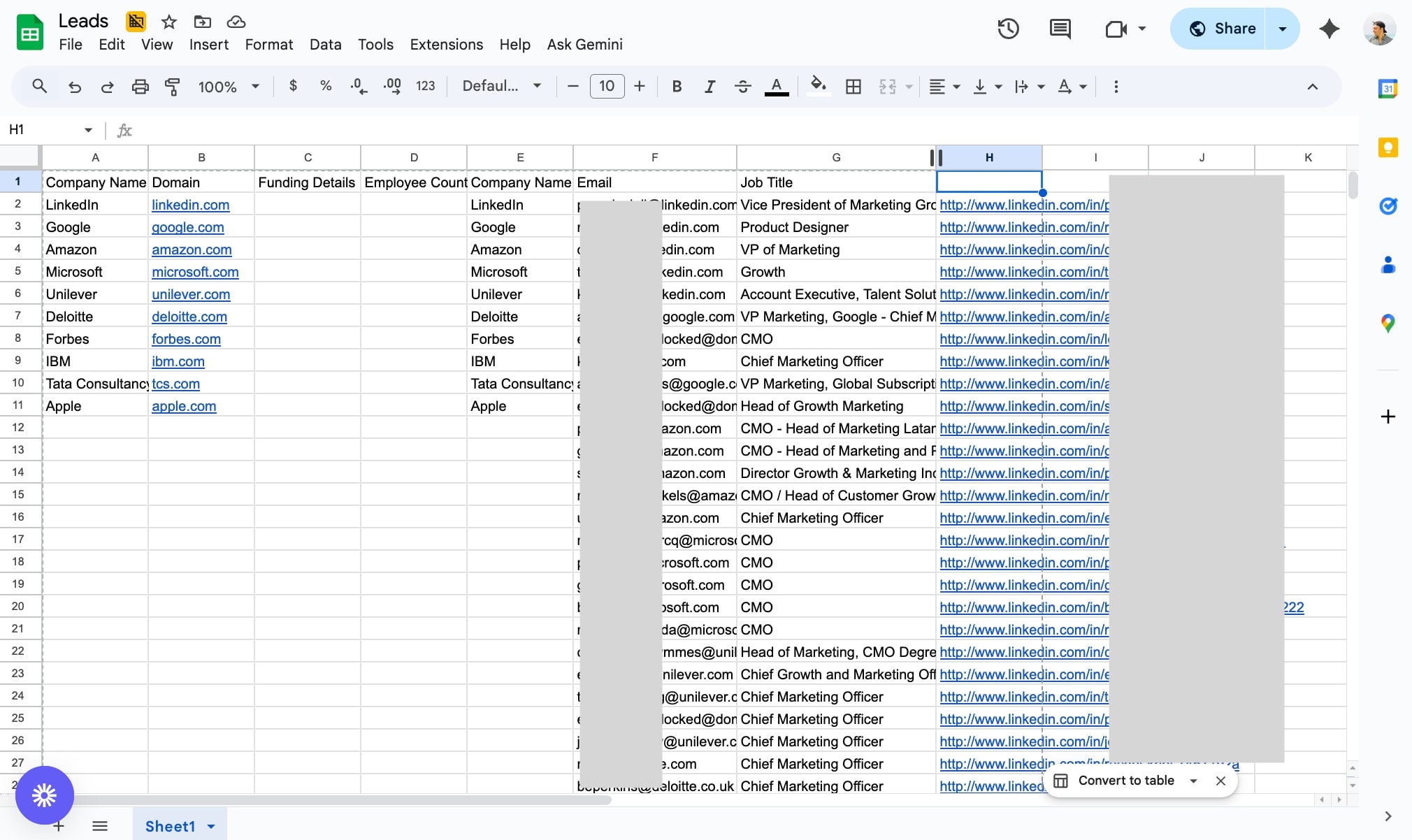Screen dimensions: 1412x840
Task: Open the File menu
Action: coord(71,45)
